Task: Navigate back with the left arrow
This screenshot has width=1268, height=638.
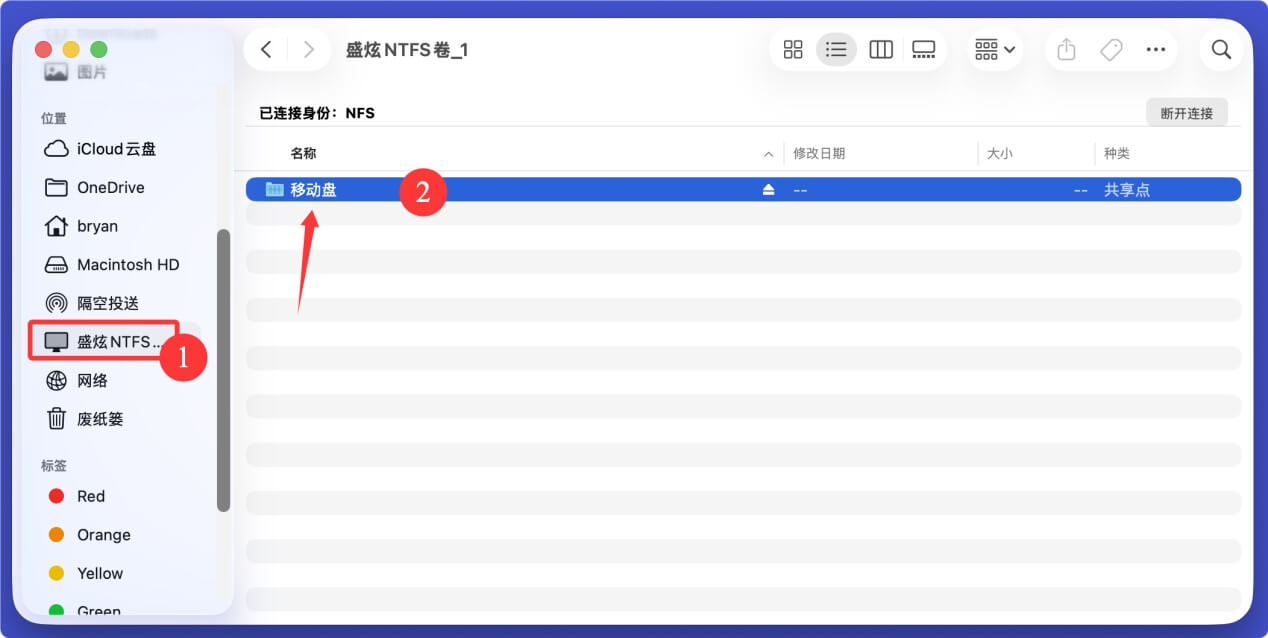Action: [x=266, y=48]
